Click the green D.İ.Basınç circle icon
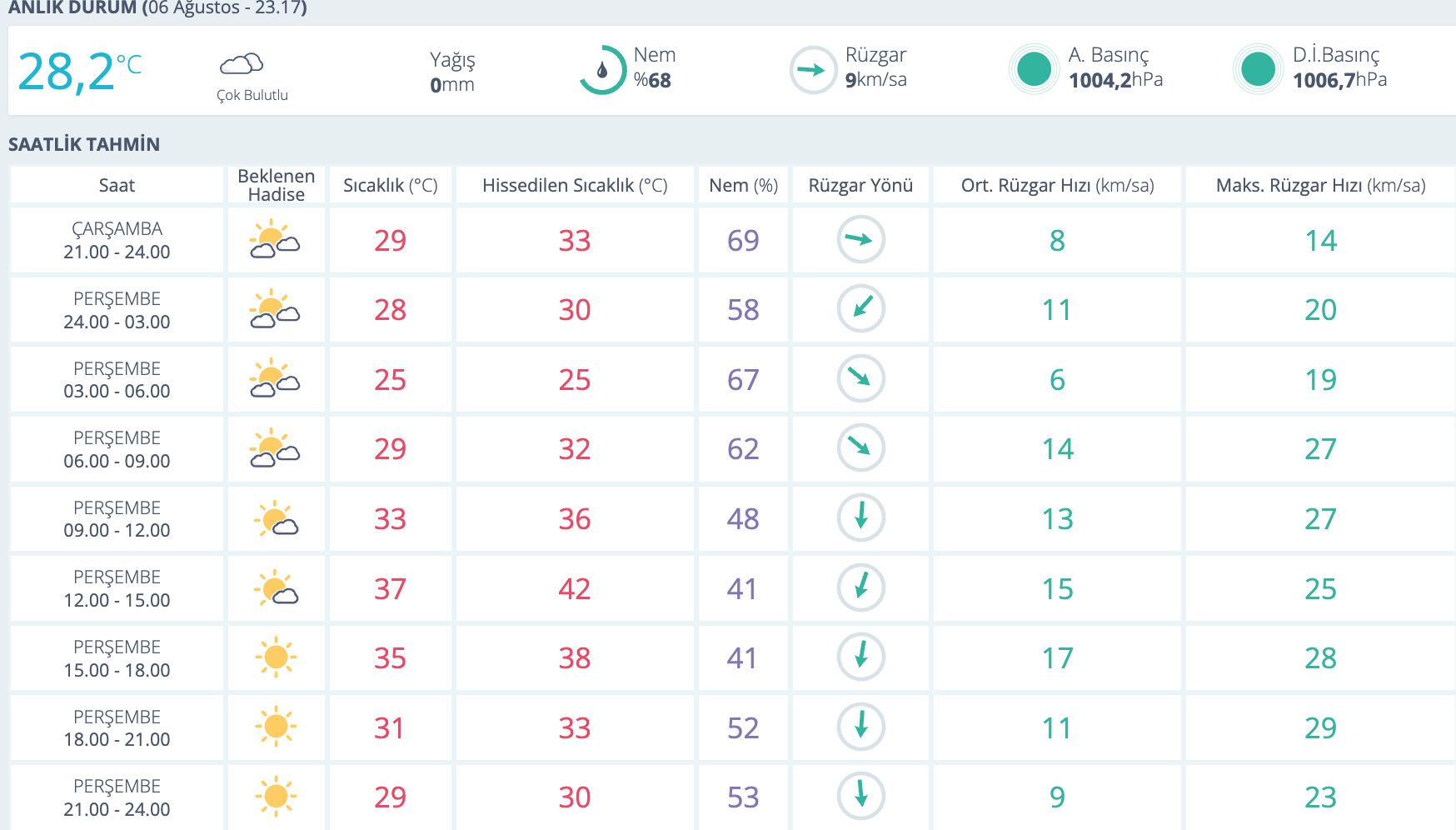This screenshot has width=1456, height=830. (x=1258, y=69)
